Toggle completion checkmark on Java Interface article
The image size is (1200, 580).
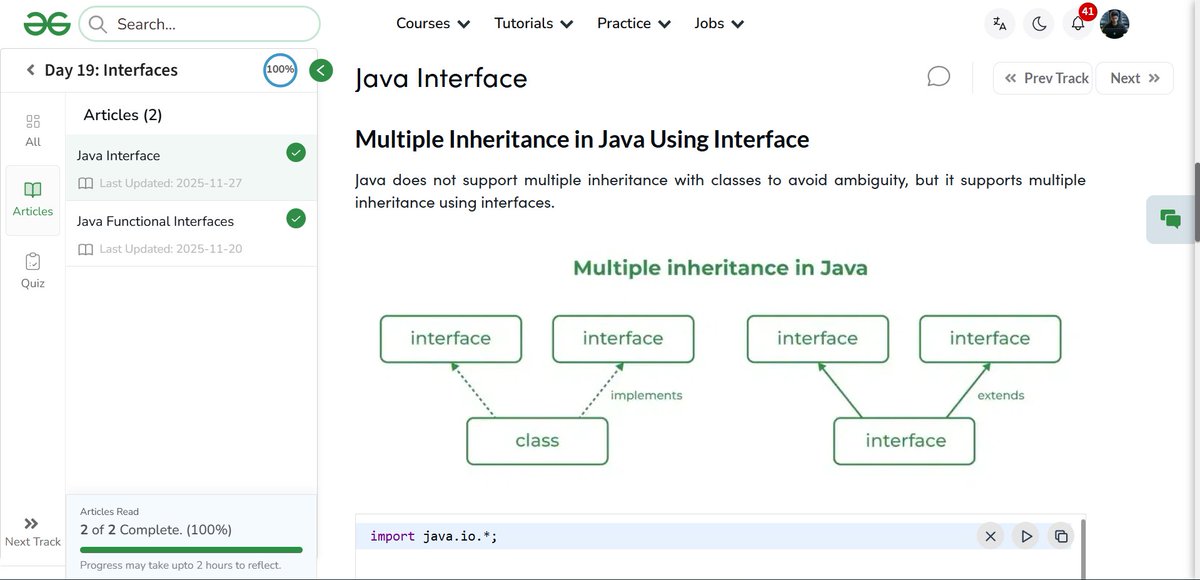click(295, 152)
